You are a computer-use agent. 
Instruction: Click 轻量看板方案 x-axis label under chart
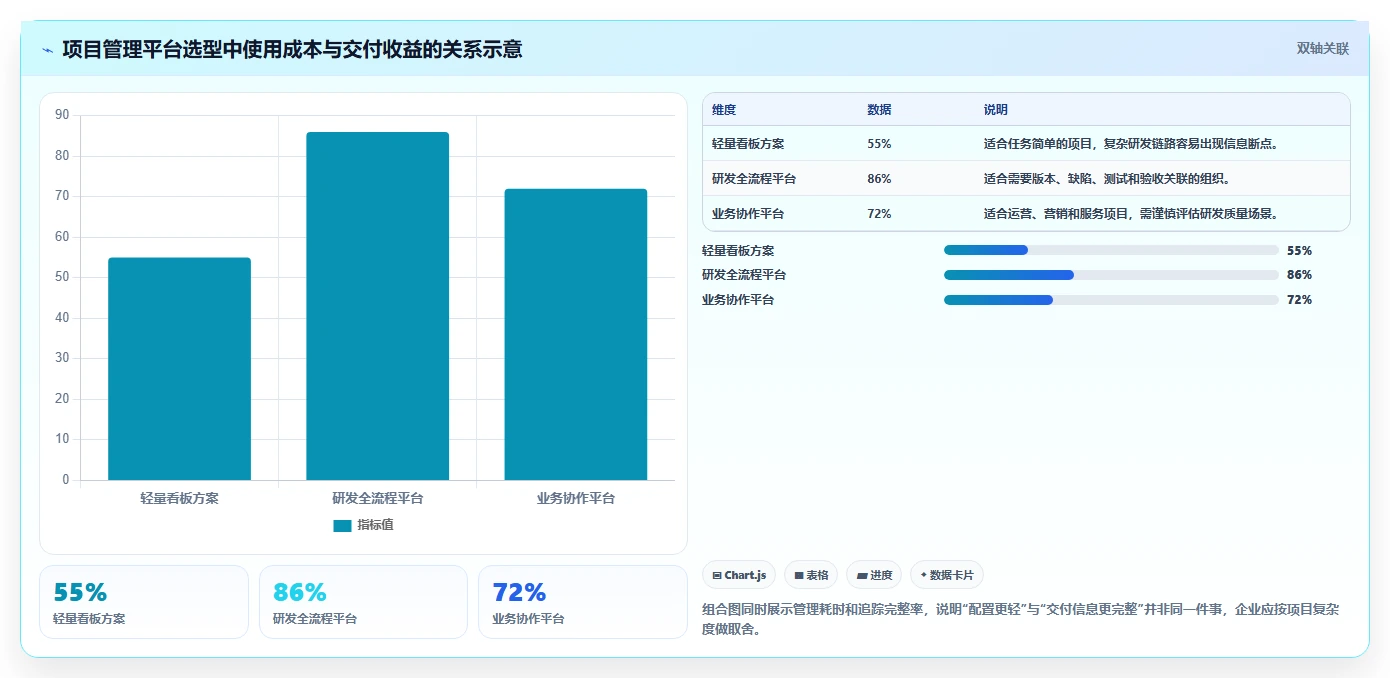[x=179, y=498]
